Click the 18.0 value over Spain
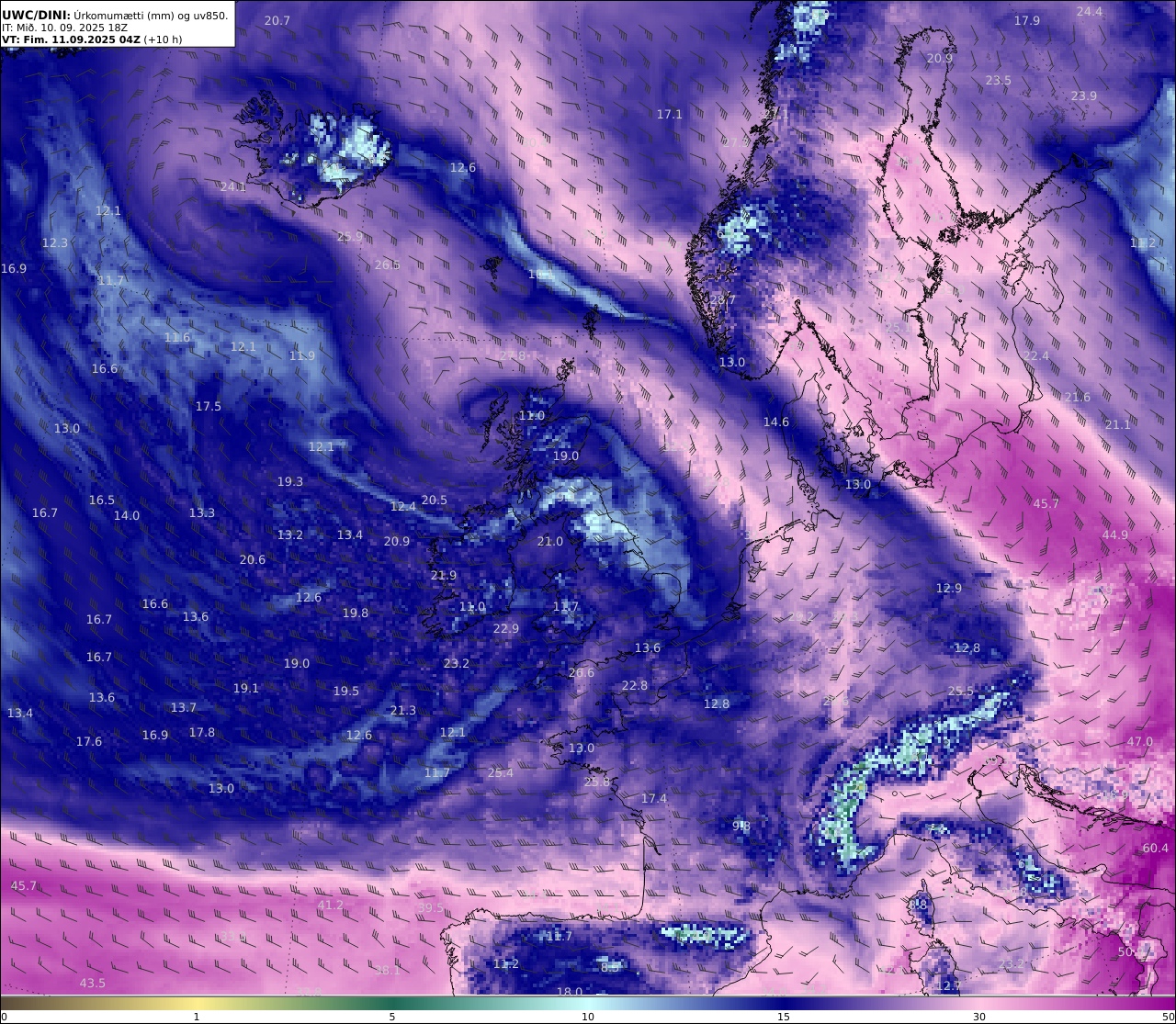The width and height of the screenshot is (1176, 1024). tap(569, 993)
